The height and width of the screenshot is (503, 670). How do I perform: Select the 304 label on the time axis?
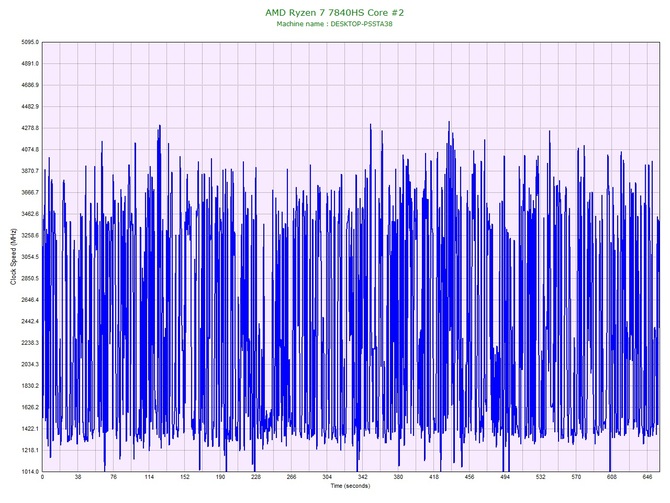[327, 477]
